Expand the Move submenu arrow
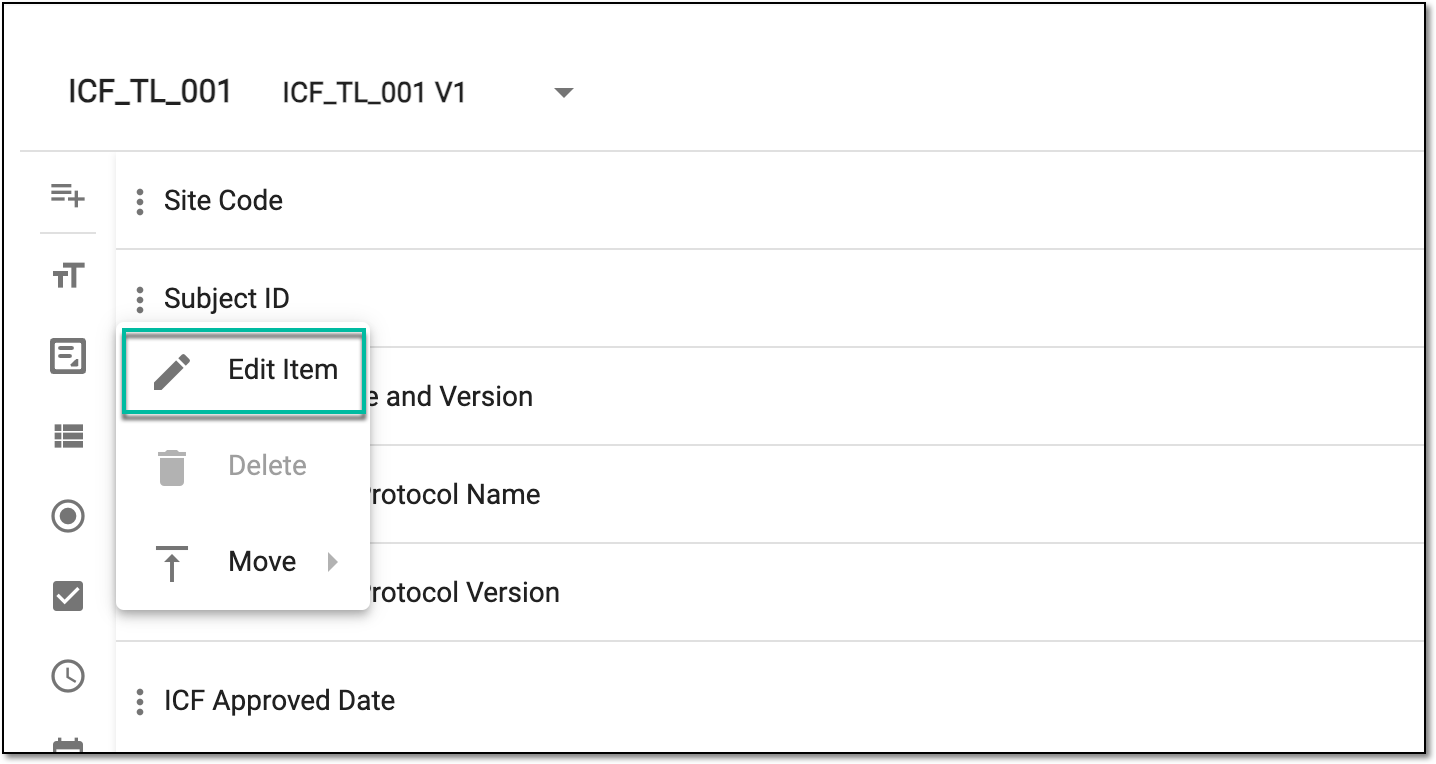 coord(333,562)
